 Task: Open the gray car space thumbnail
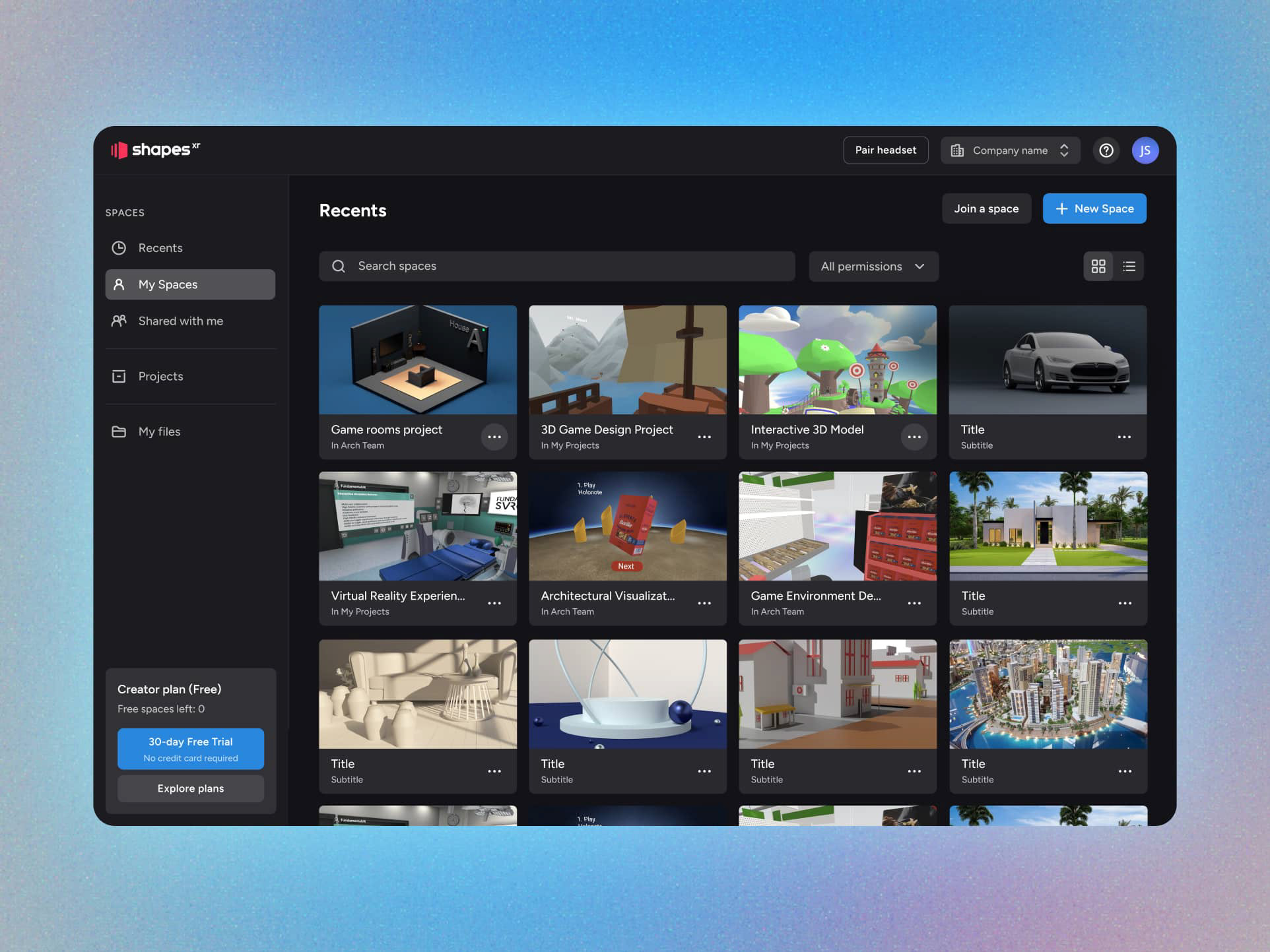coord(1048,360)
